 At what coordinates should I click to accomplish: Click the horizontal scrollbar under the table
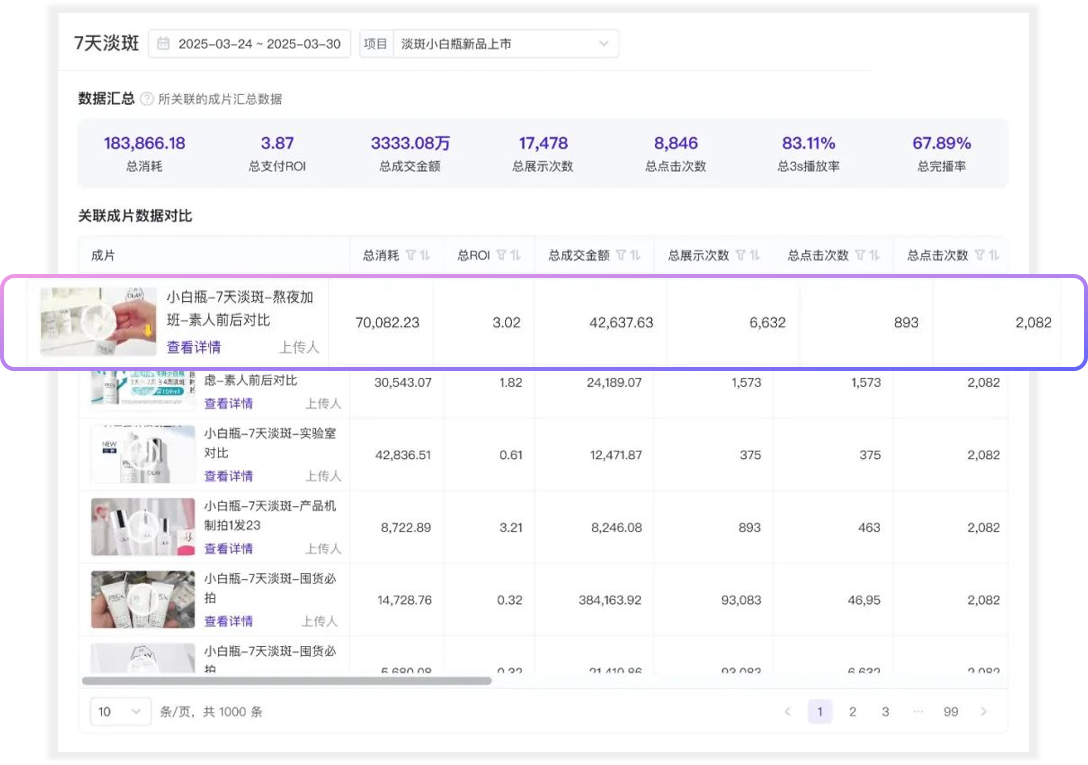click(x=287, y=681)
